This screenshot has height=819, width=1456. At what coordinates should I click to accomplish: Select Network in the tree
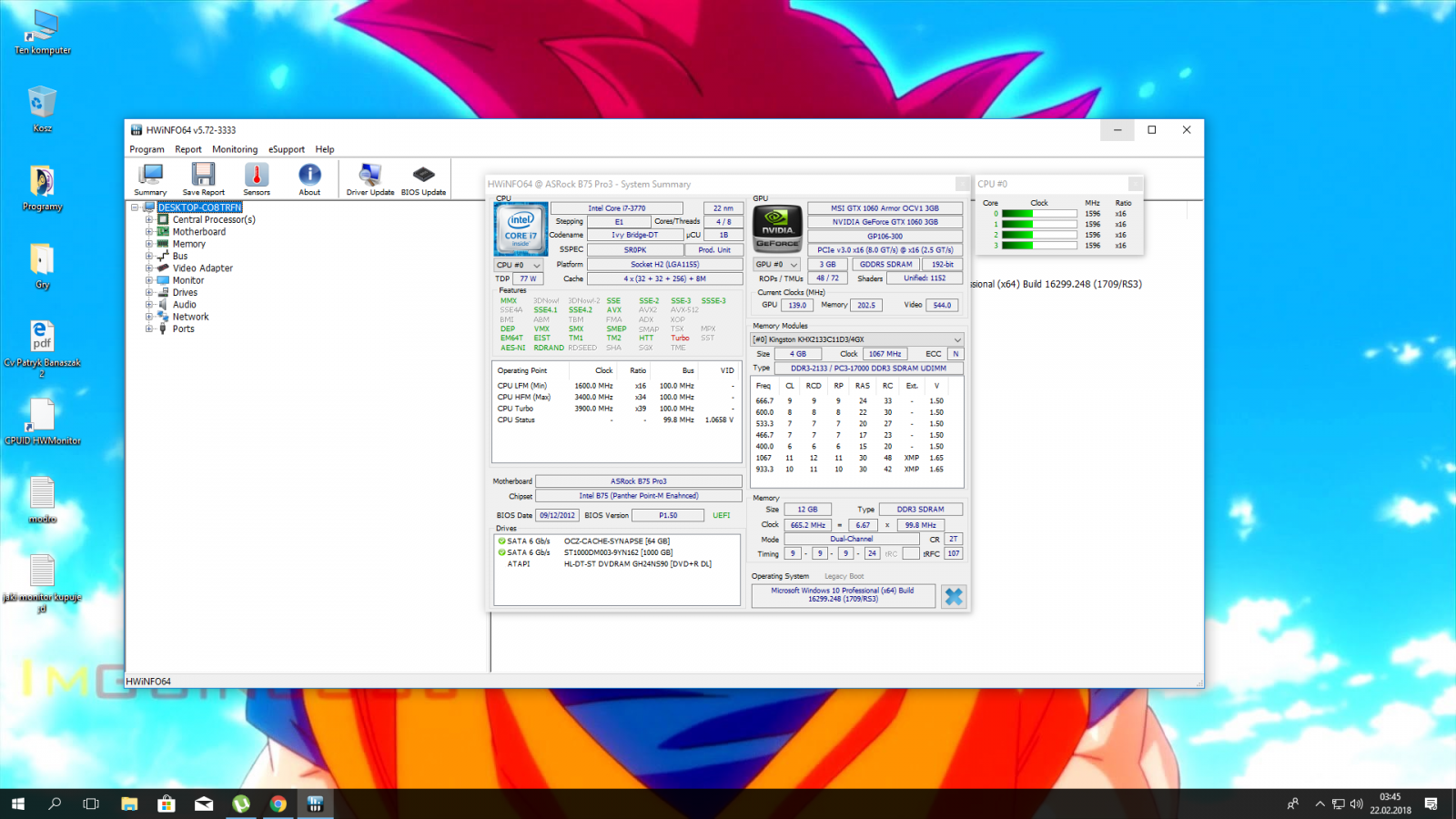point(190,317)
